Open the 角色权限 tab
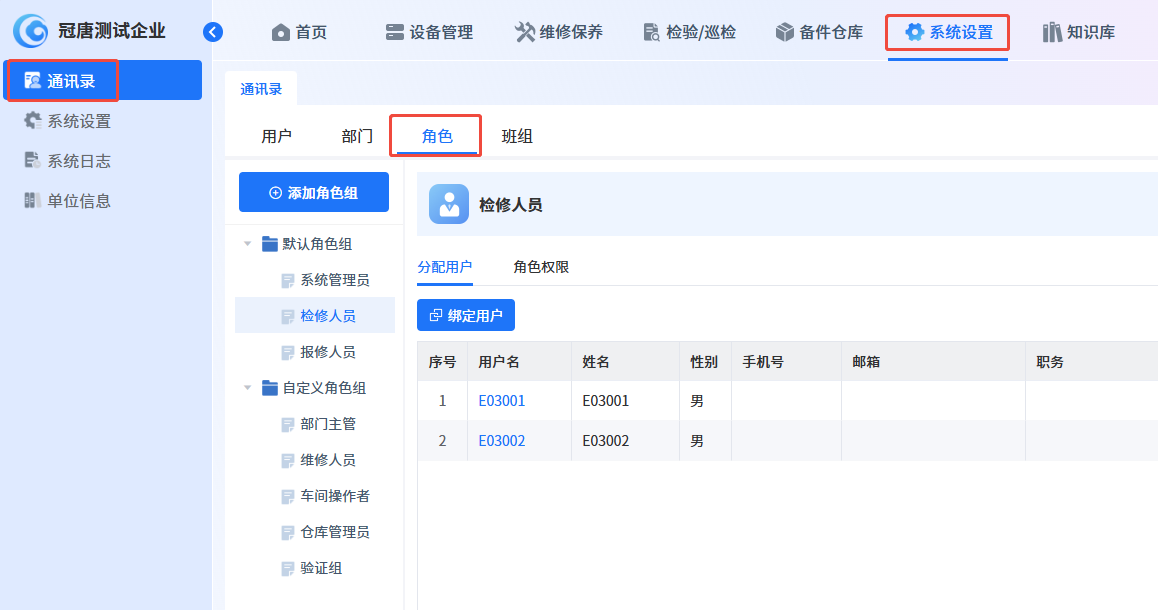1158x610 pixels. click(541, 267)
